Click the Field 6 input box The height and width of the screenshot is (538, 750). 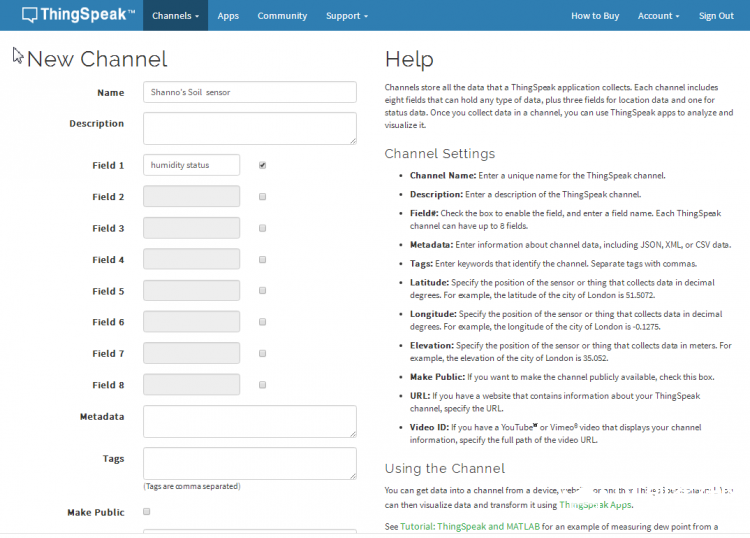(x=191, y=322)
